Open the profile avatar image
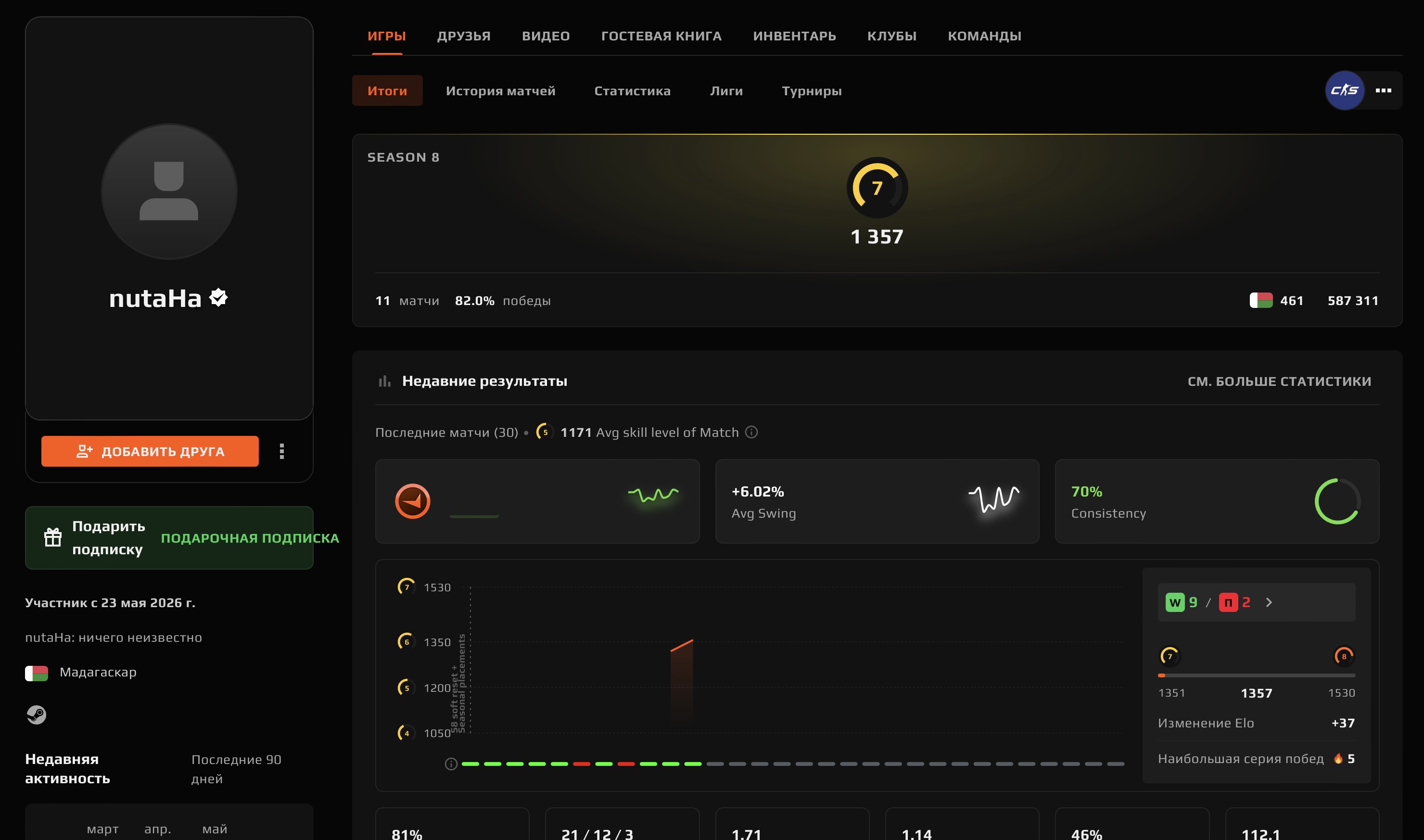 169,191
